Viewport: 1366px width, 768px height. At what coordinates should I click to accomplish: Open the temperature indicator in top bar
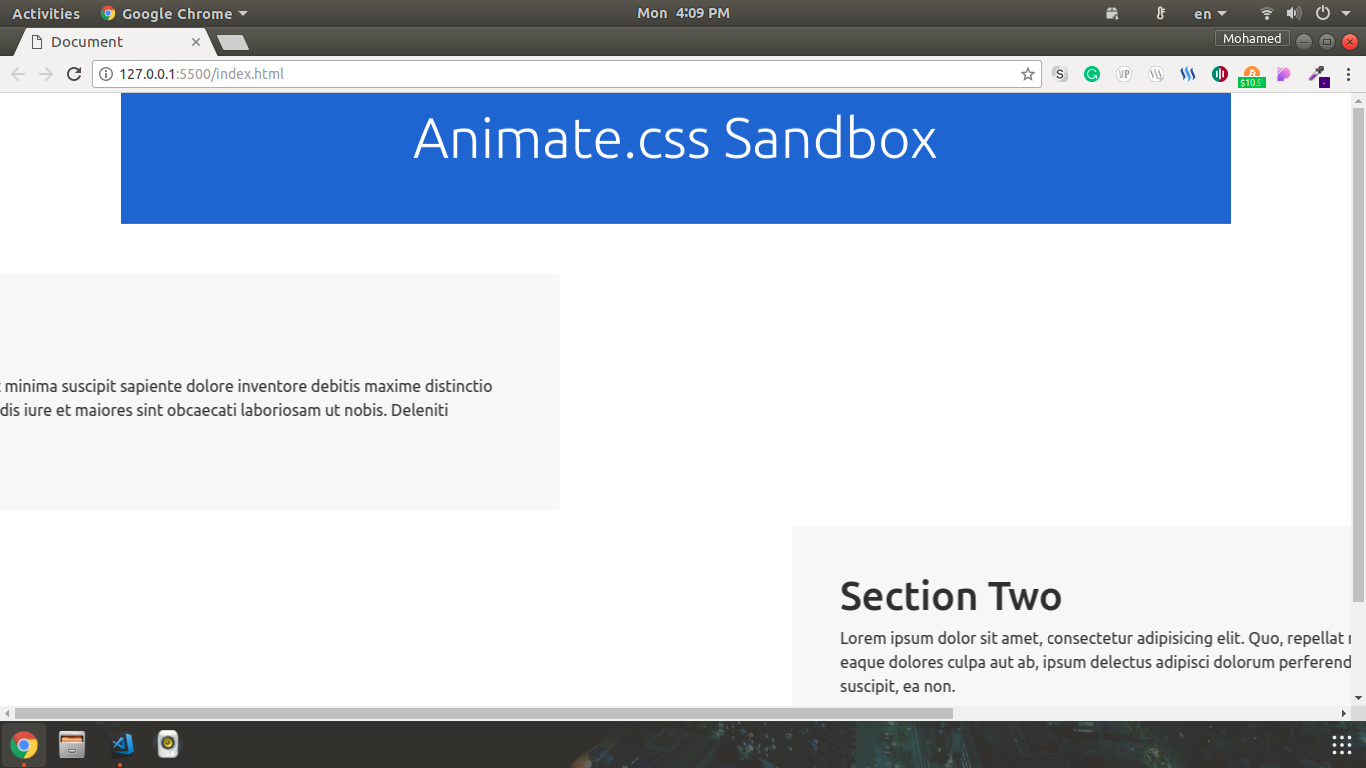[1161, 14]
